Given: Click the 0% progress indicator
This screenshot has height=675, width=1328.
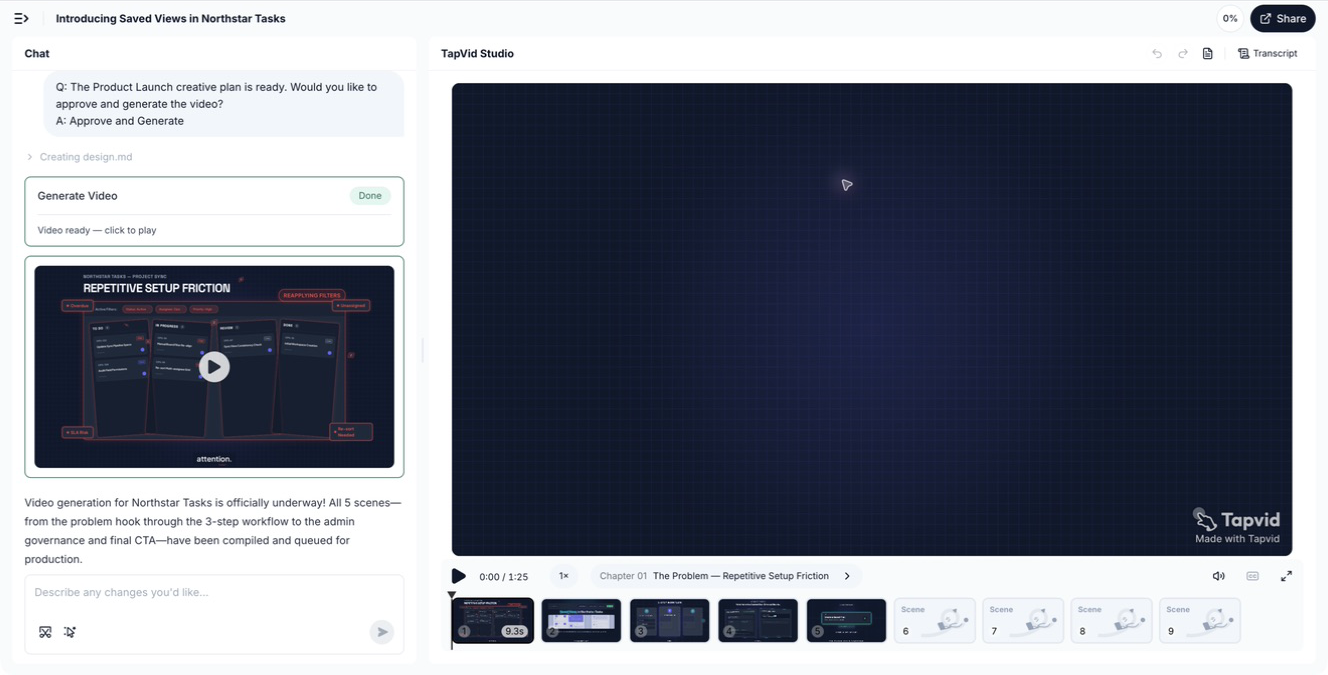Looking at the screenshot, I should 1230,18.
